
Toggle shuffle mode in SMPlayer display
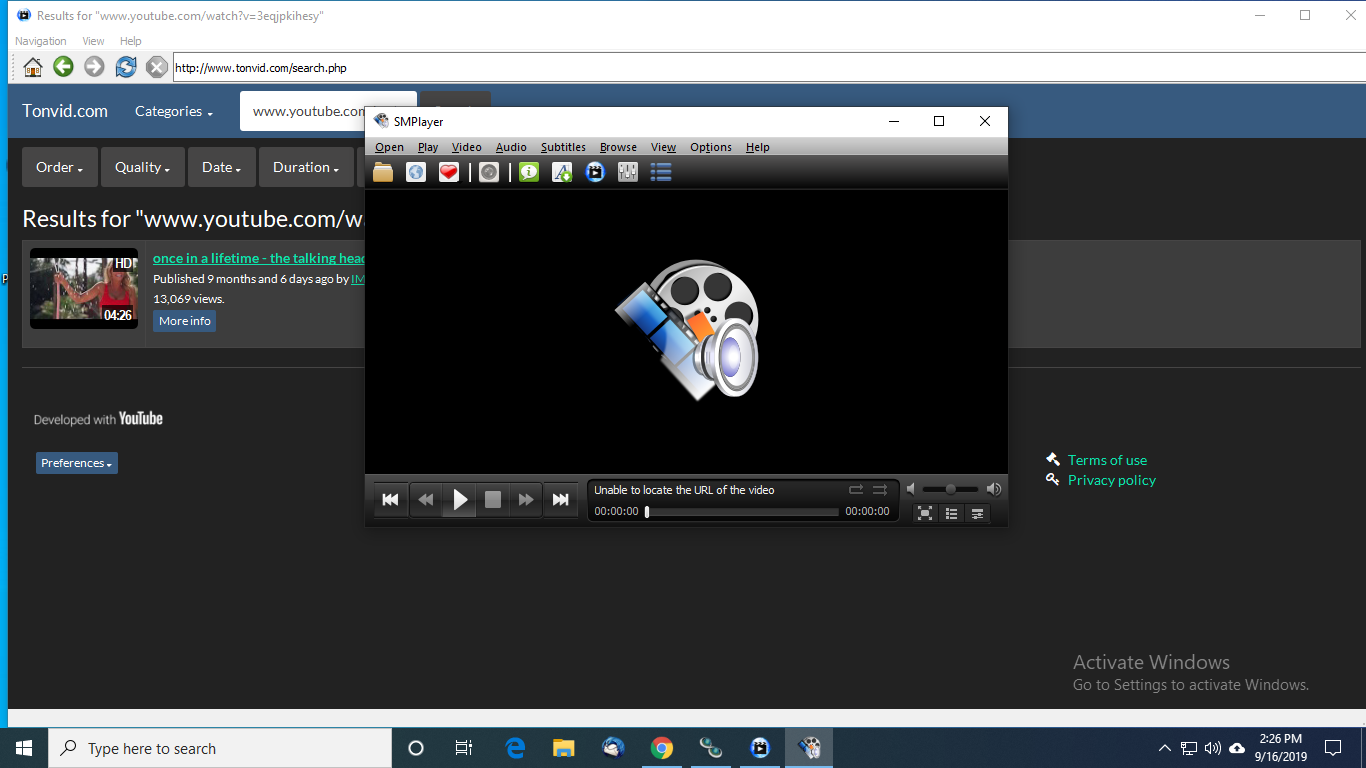880,490
